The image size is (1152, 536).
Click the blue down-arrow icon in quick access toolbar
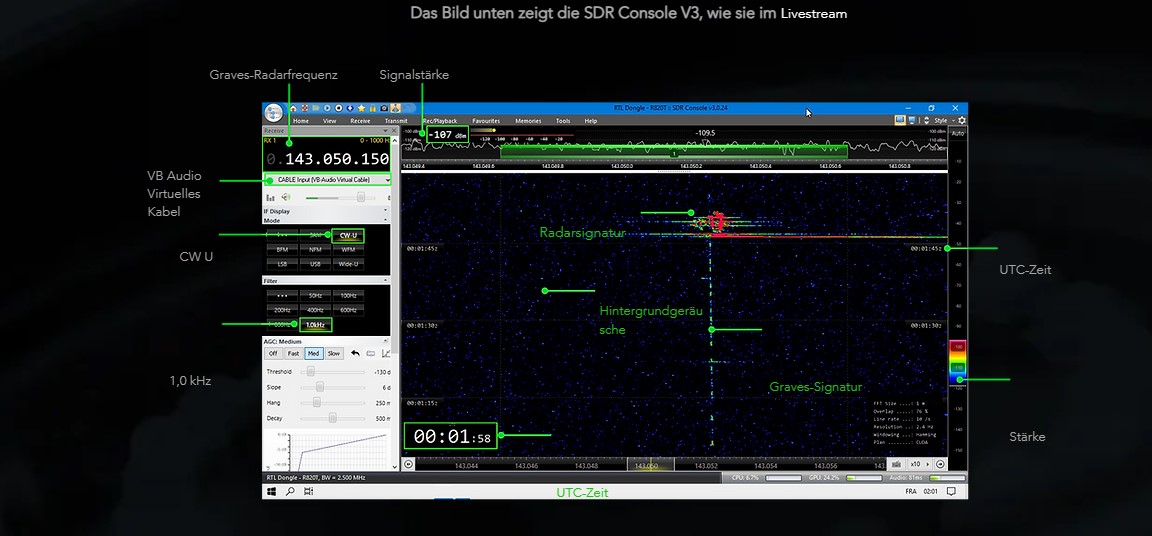[350, 108]
